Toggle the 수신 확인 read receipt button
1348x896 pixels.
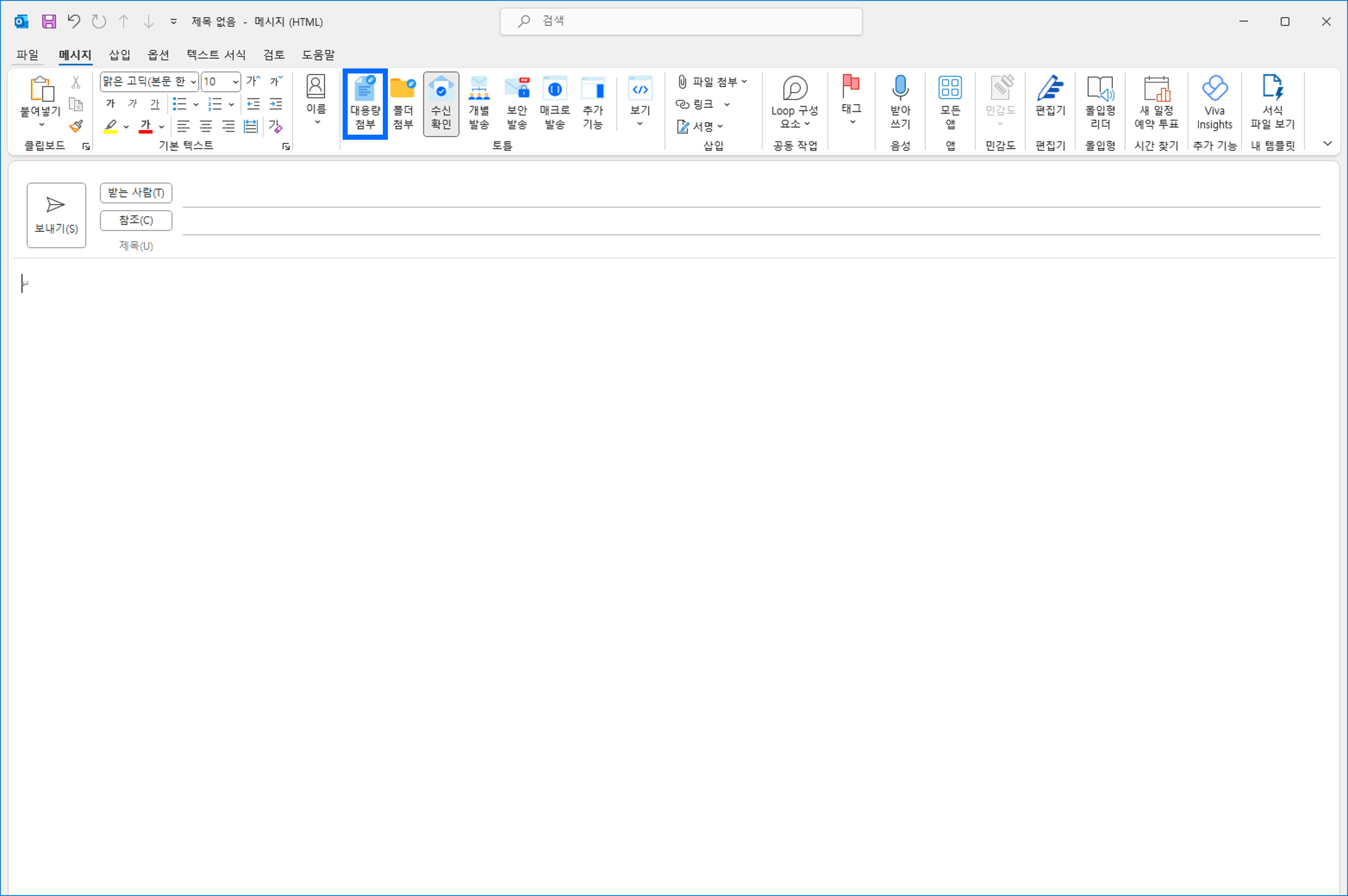coord(441,103)
